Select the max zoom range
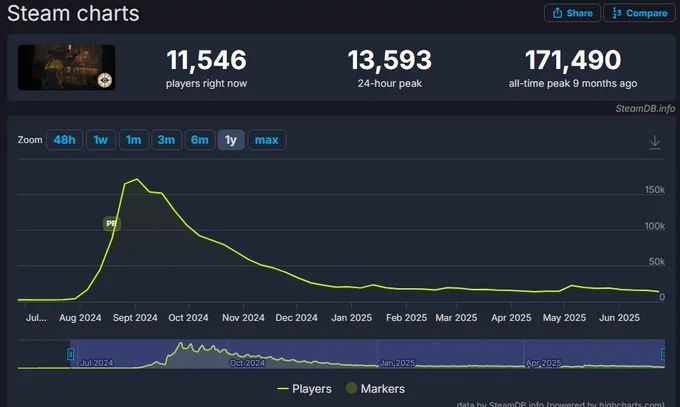 267,140
